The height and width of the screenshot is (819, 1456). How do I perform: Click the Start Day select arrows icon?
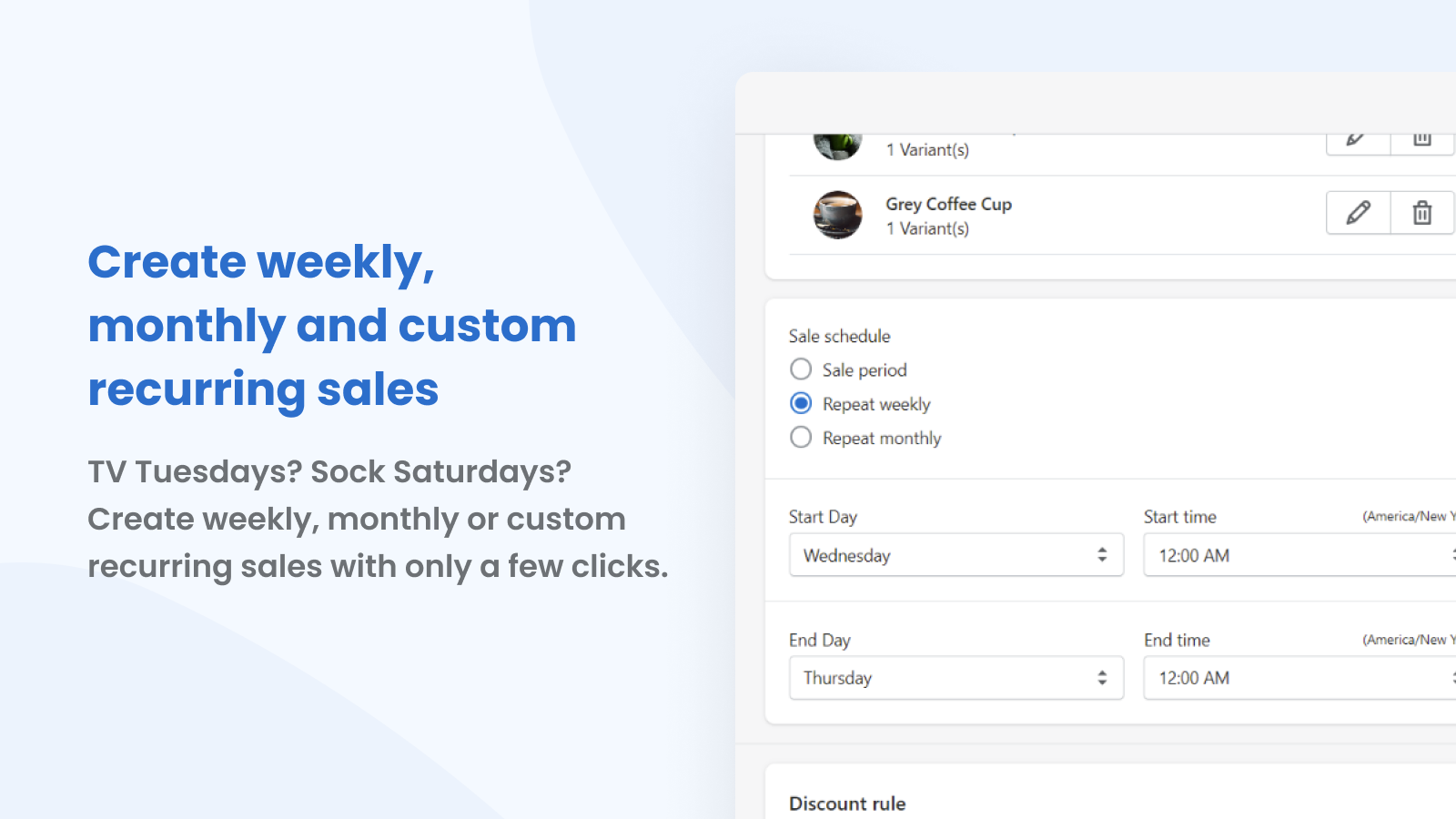pyautogui.click(x=1102, y=555)
